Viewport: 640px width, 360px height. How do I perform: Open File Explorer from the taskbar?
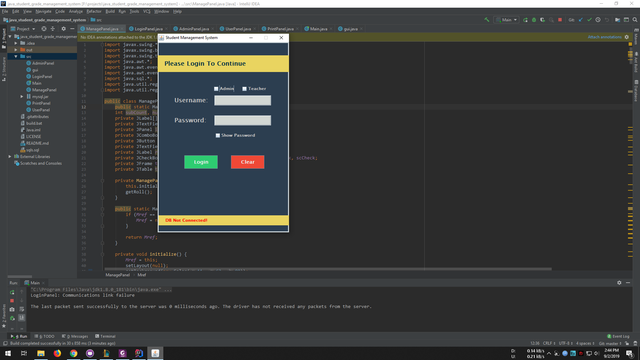[41, 353]
